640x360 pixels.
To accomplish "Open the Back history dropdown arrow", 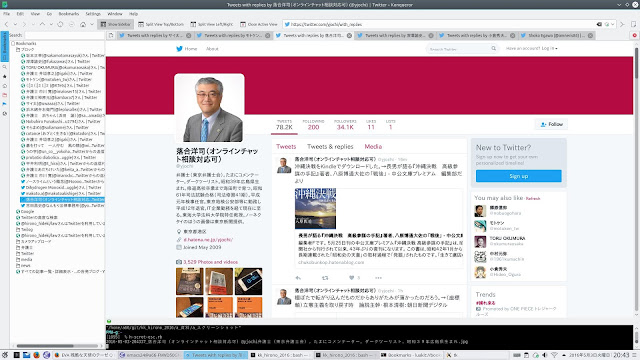I will 15,24.
